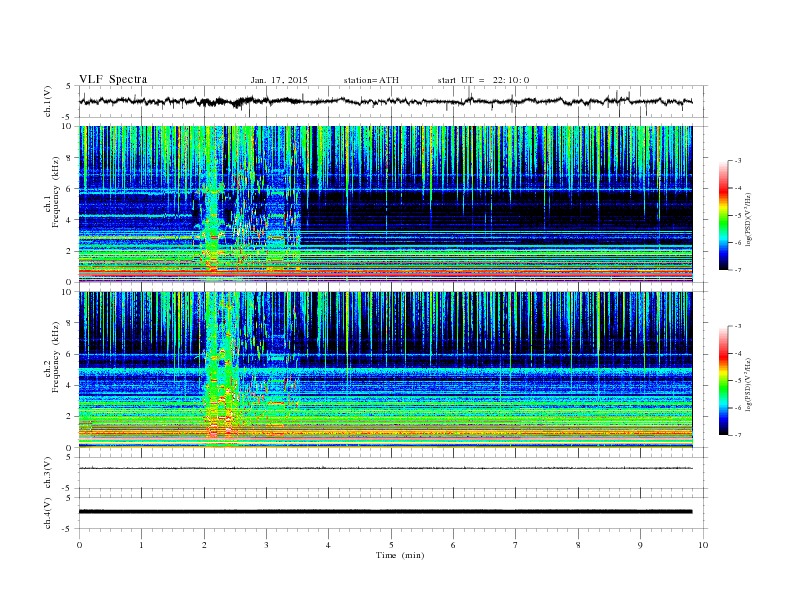Click the time axis tick label "4"
The height and width of the screenshot is (612, 792).
[x=328, y=545]
